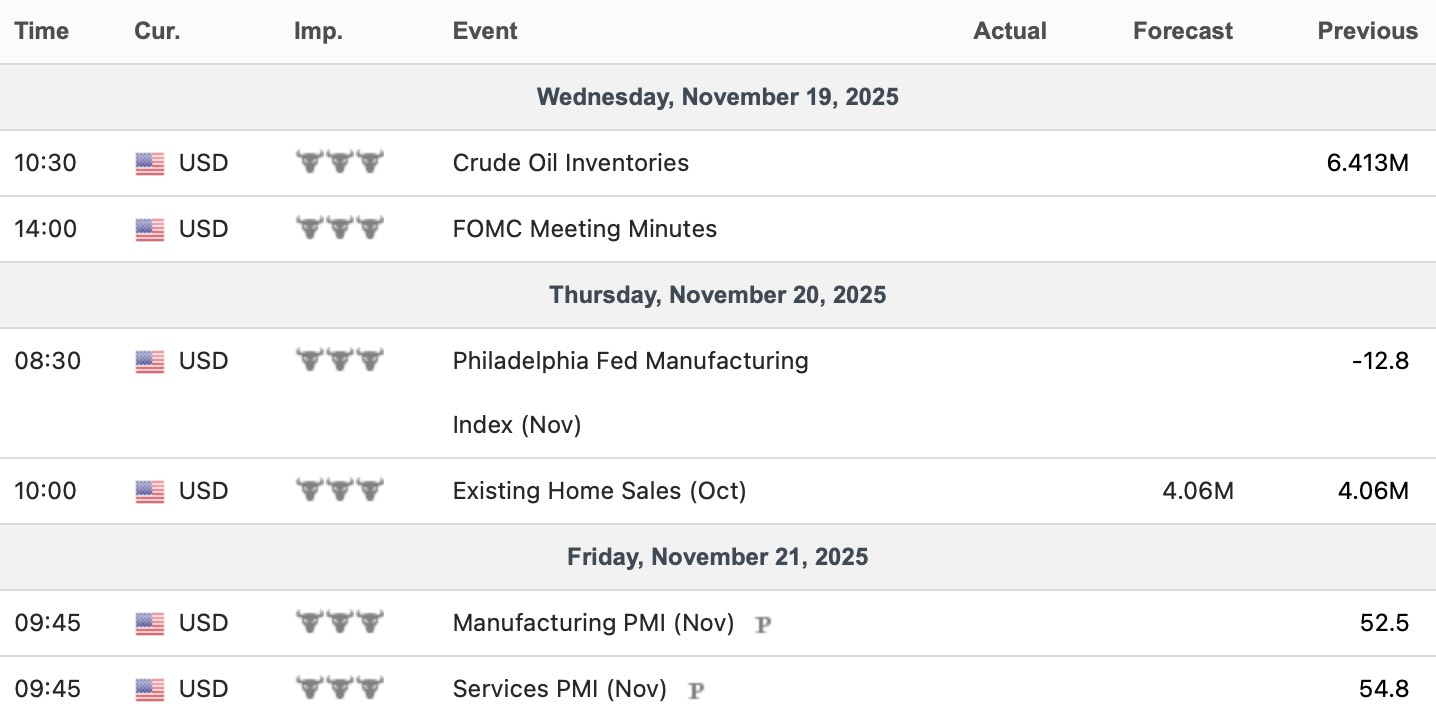Click the Imp. column header
The height and width of the screenshot is (718, 1436).
pos(318,31)
